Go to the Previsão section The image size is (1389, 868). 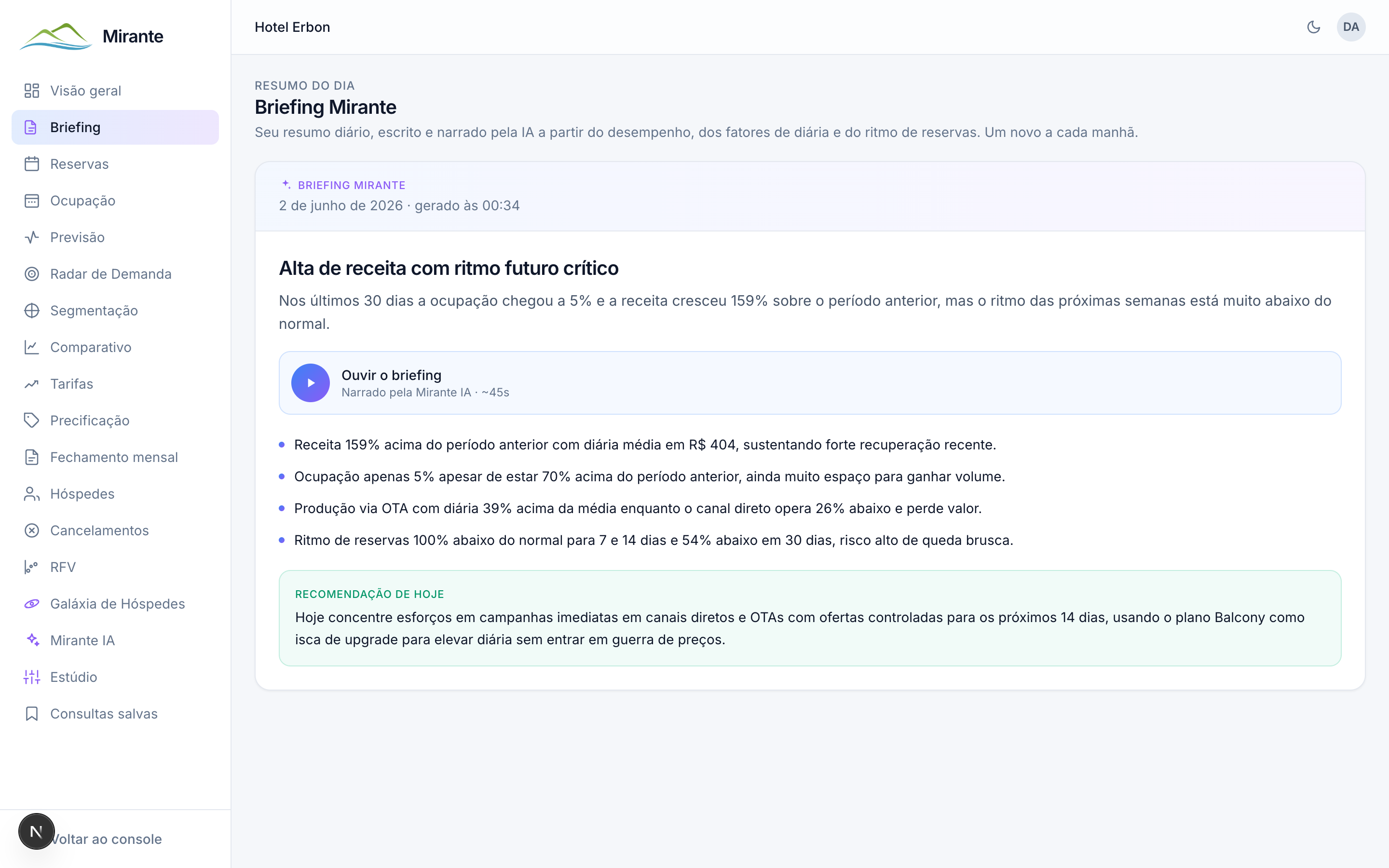tap(115, 237)
